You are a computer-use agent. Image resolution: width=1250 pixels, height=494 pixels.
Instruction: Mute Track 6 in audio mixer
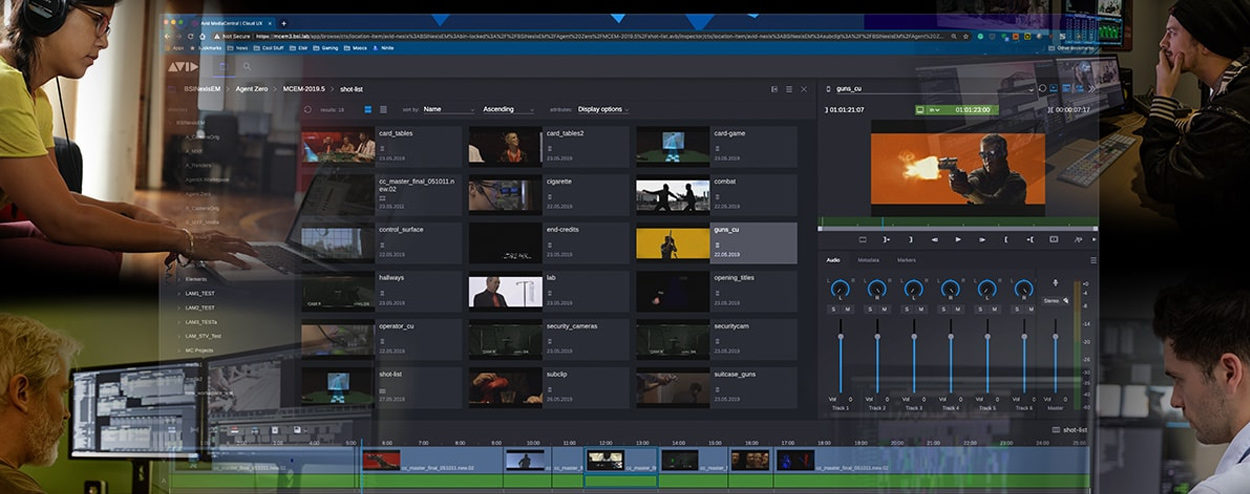pos(1031,310)
